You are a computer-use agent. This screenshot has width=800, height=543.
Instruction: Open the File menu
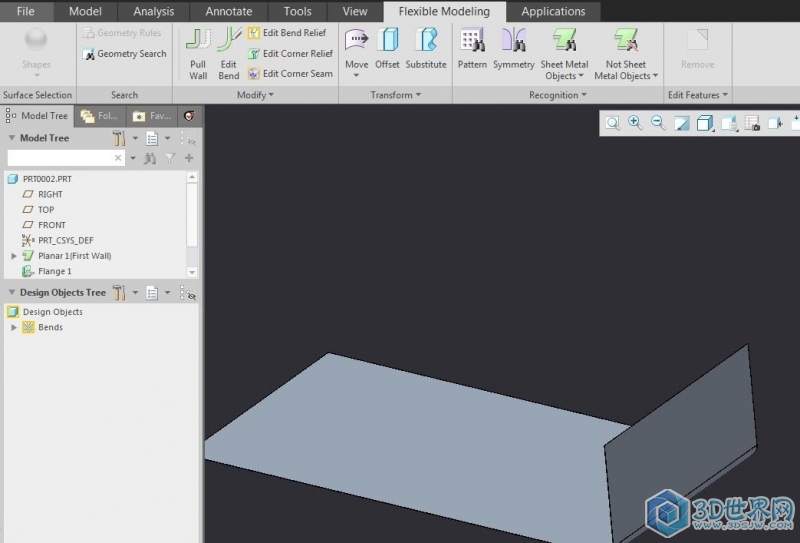tap(26, 11)
